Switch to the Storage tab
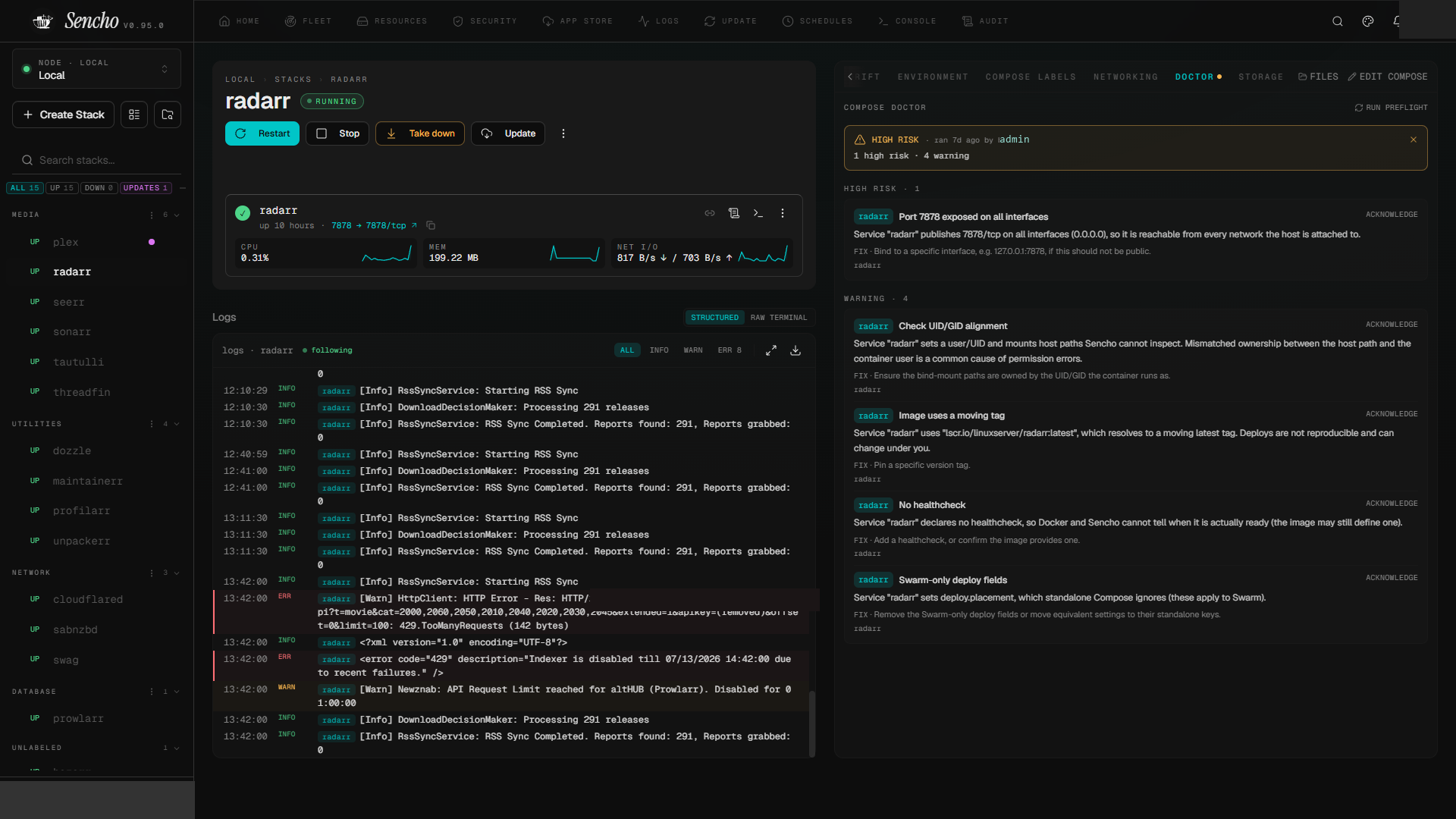Screen dimensions: 1456x819 (x=1260, y=77)
